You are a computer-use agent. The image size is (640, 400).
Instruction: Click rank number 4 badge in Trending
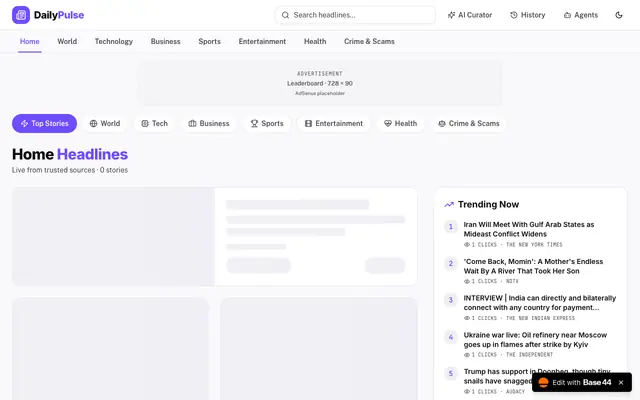451,337
